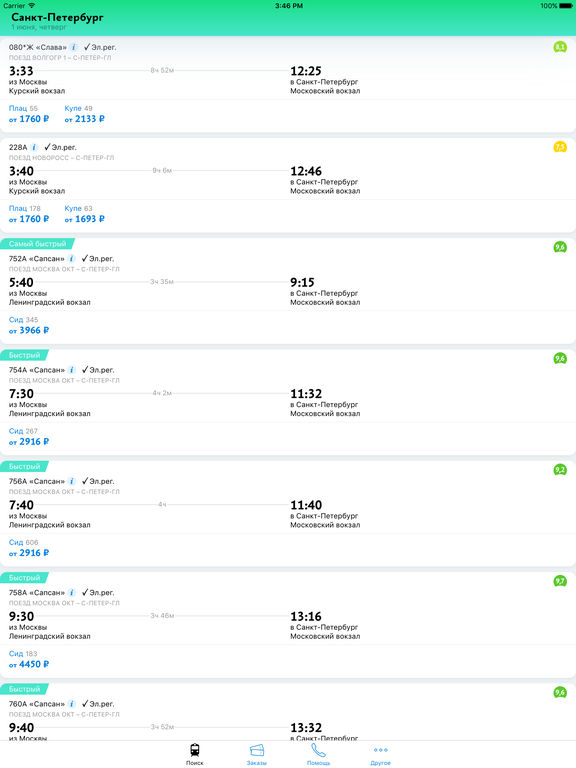The height and width of the screenshot is (768, 576).
Task: Tap info icon next to train 228А
Action: (x=34, y=147)
